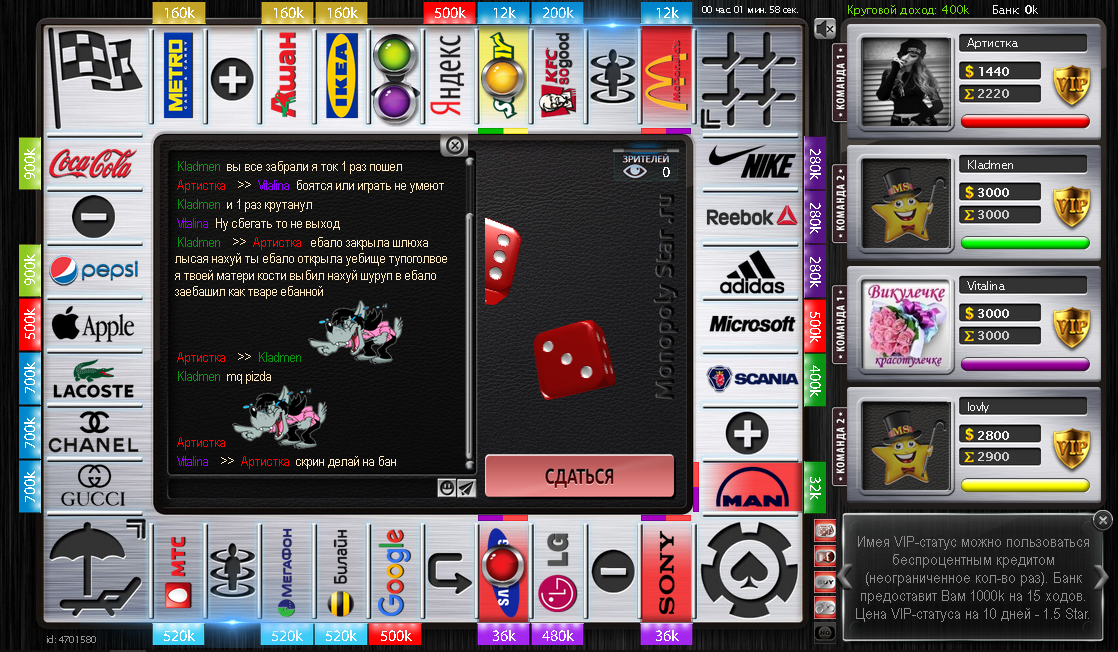Viewport: 1118px width, 652px height.
Task: Select the Adidas board cell
Action: point(751,272)
